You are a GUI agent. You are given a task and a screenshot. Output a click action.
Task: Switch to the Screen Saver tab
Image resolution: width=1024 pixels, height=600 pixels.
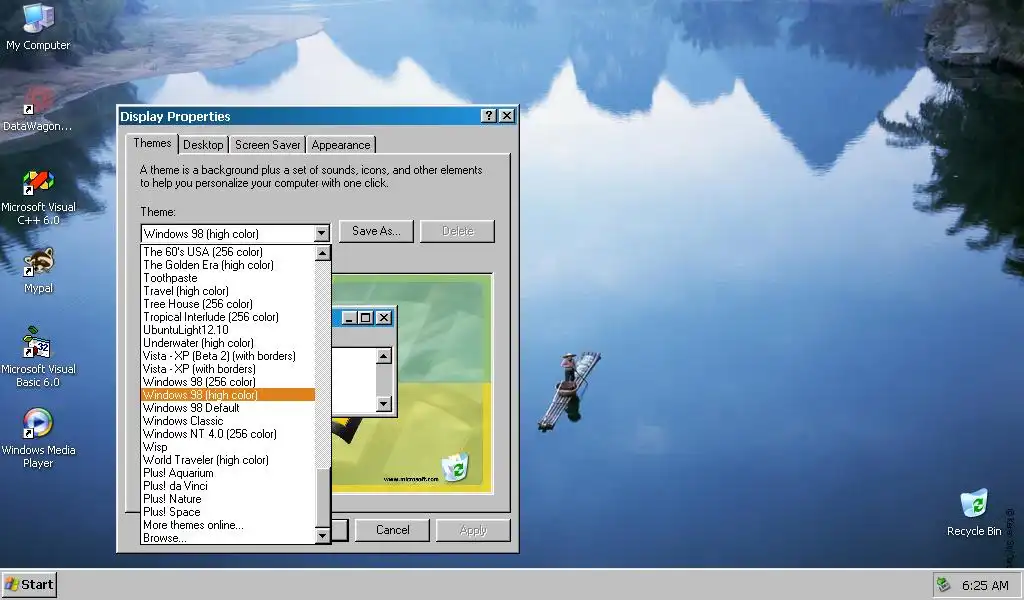(268, 145)
